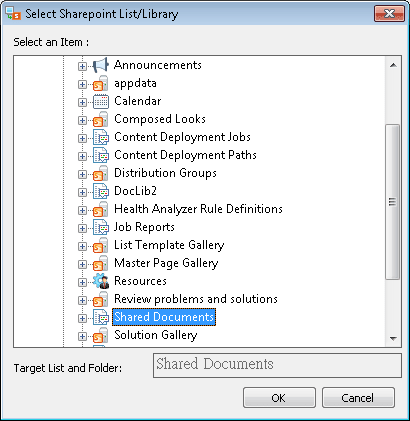Select Health Analyzer Rule Definitions
The image size is (410, 421).
coord(198,209)
